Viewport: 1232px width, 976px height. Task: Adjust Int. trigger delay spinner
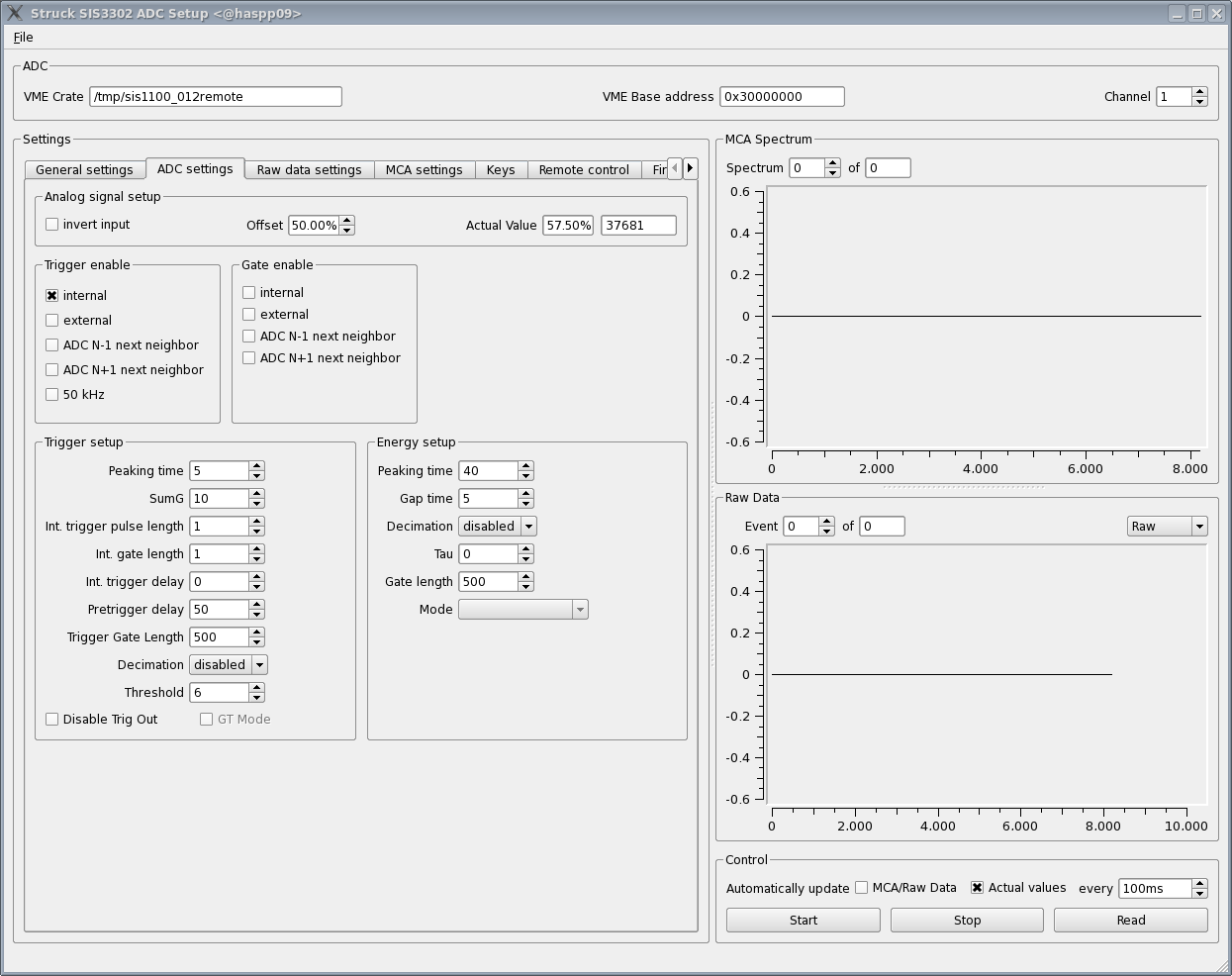pos(256,582)
